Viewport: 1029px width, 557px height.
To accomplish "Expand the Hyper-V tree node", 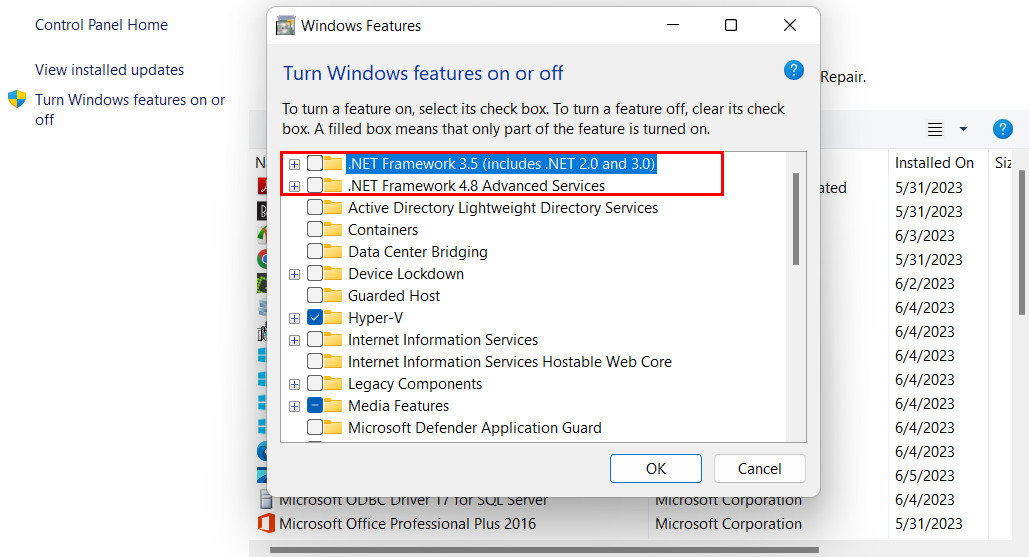I will point(295,318).
